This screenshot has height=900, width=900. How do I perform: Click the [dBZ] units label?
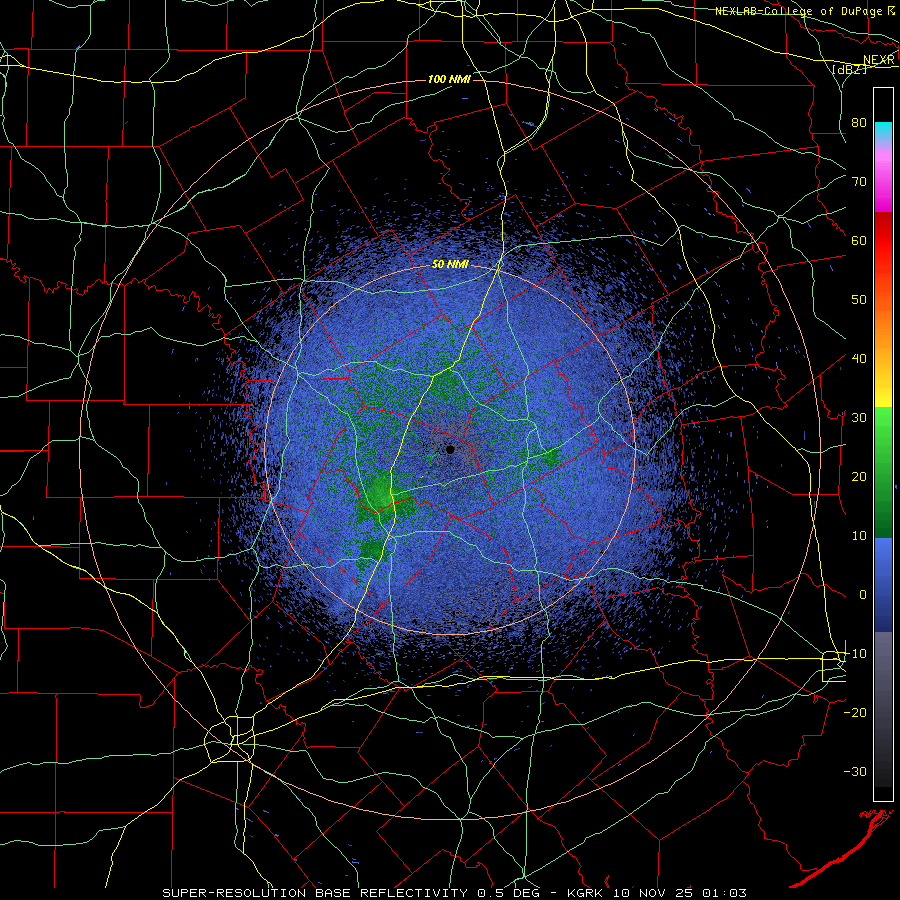[849, 69]
